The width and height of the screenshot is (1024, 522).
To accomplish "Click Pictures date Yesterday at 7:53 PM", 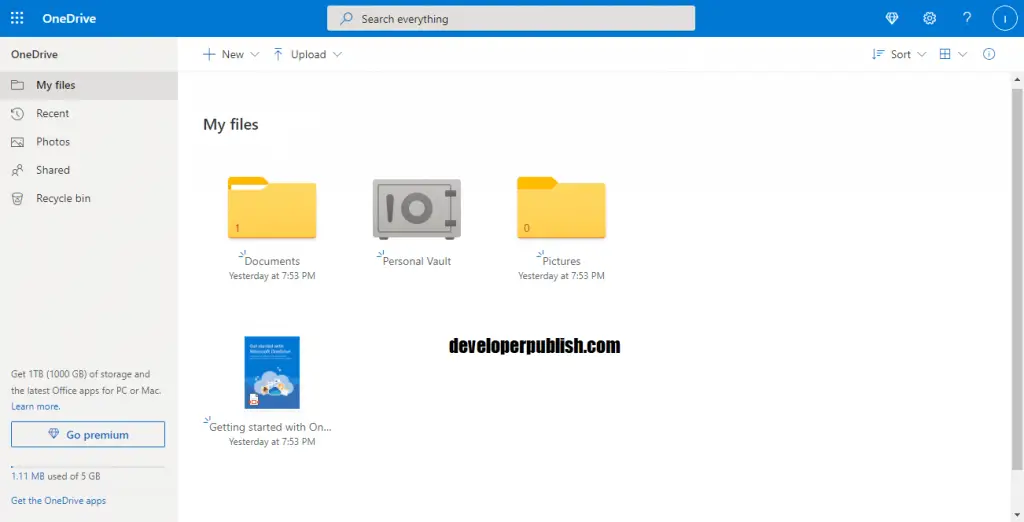I will (x=561, y=276).
